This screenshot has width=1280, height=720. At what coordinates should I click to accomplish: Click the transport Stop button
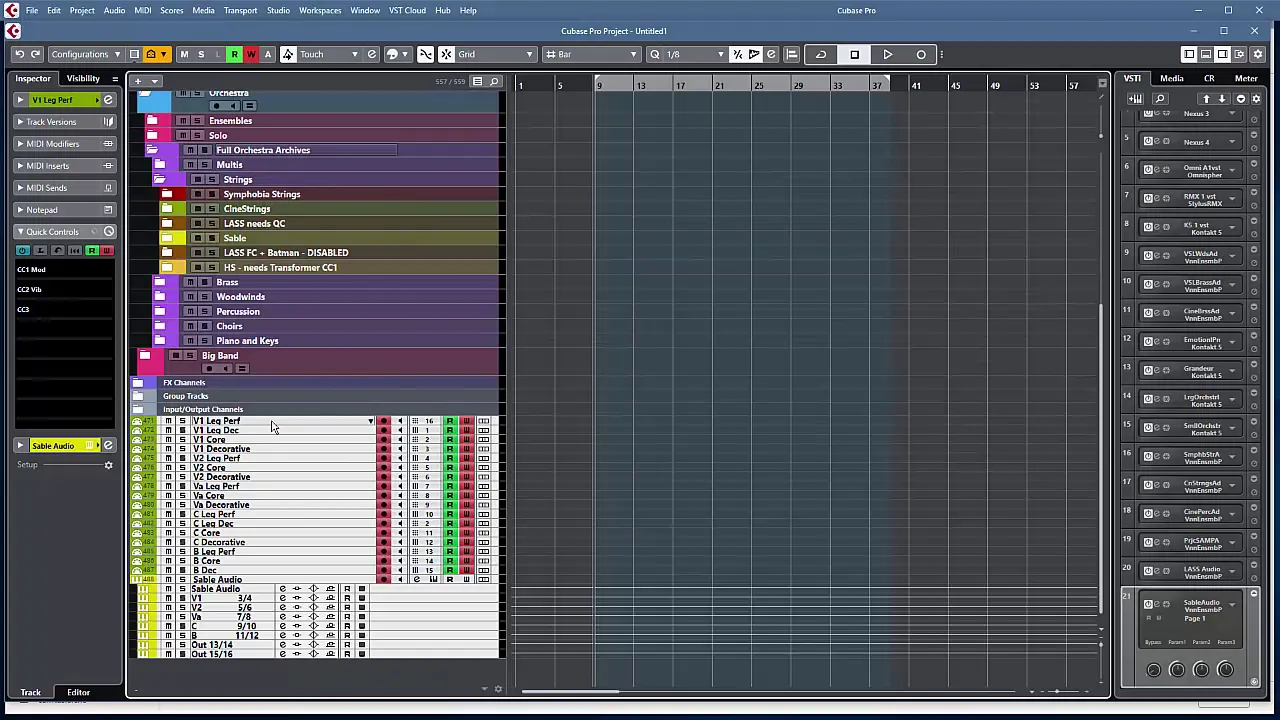pyautogui.click(x=854, y=54)
